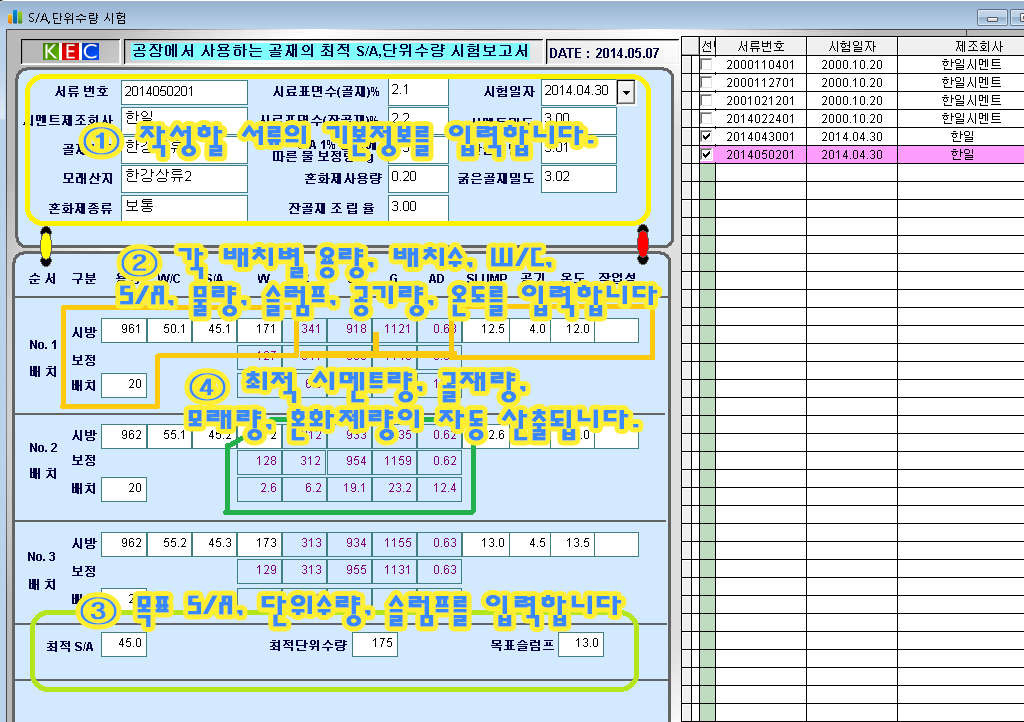Viewport: 1024px width, 722px height.
Task: Click the 시험일자 column header
Action: 852,46
